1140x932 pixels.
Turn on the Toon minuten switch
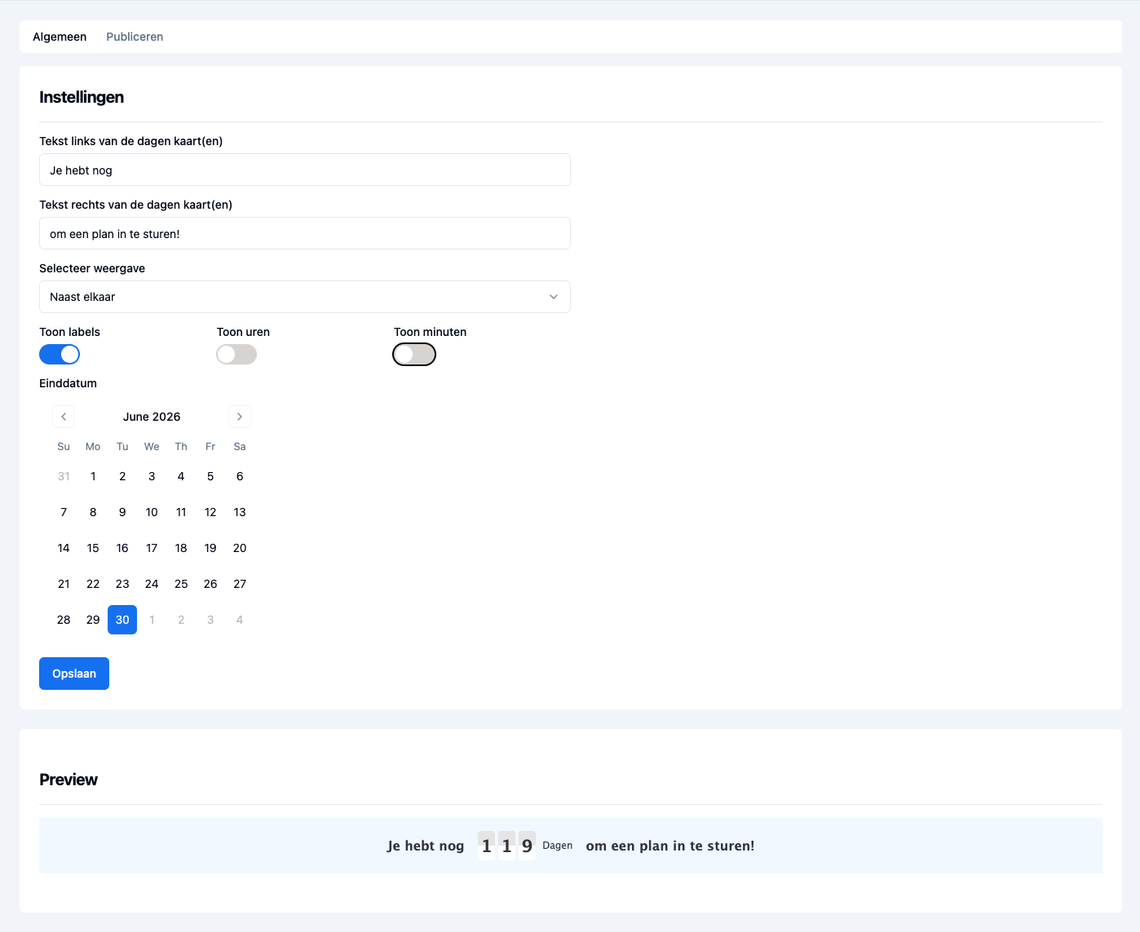414,354
